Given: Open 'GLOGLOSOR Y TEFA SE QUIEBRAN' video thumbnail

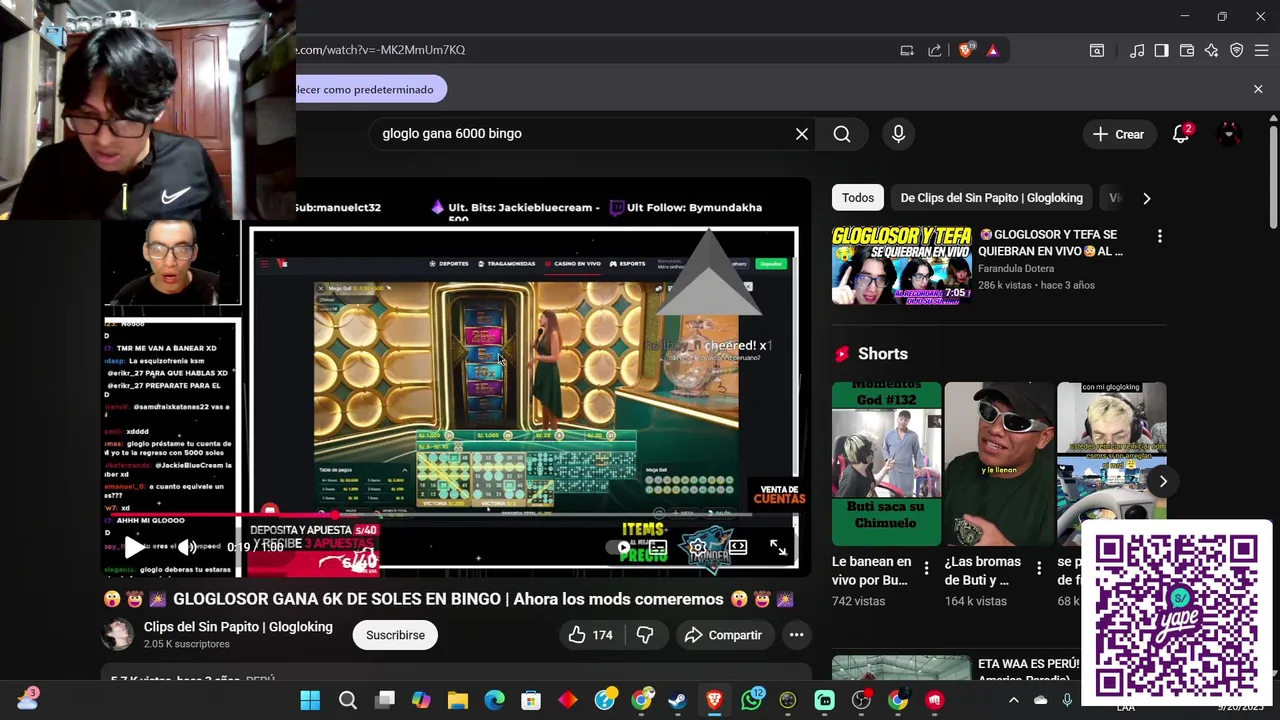Looking at the screenshot, I should [901, 265].
